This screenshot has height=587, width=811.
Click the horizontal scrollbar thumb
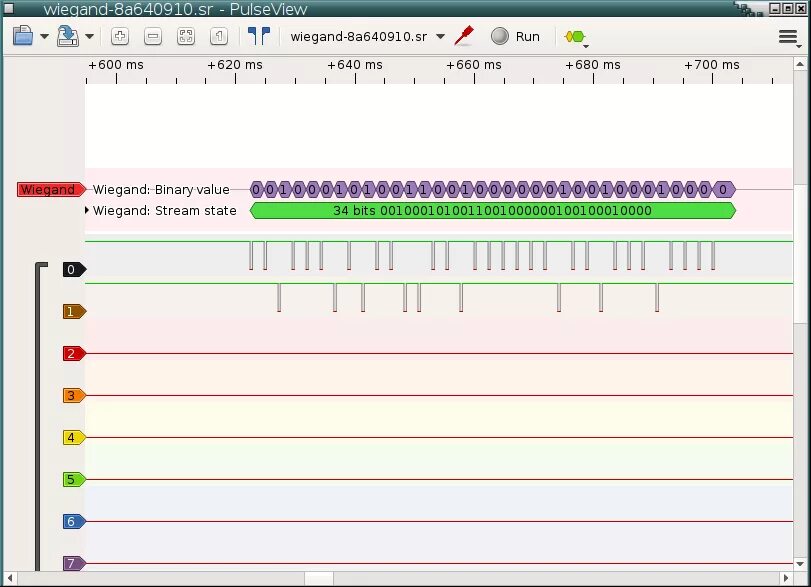[319, 578]
